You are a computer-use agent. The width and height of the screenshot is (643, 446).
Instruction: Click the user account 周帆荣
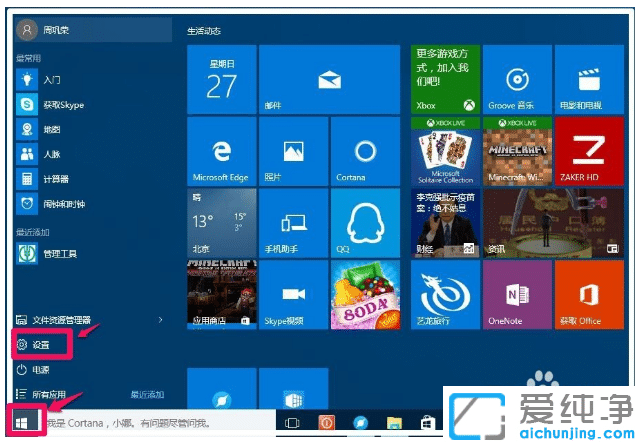[x=93, y=30]
